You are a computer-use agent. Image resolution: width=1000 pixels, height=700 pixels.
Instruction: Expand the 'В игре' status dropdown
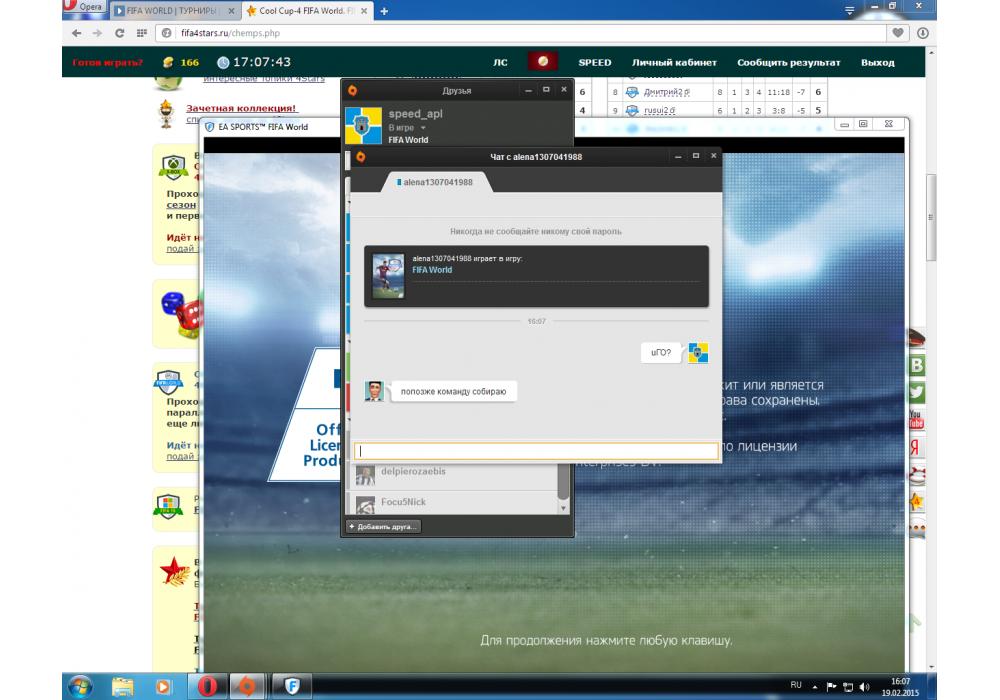(423, 128)
